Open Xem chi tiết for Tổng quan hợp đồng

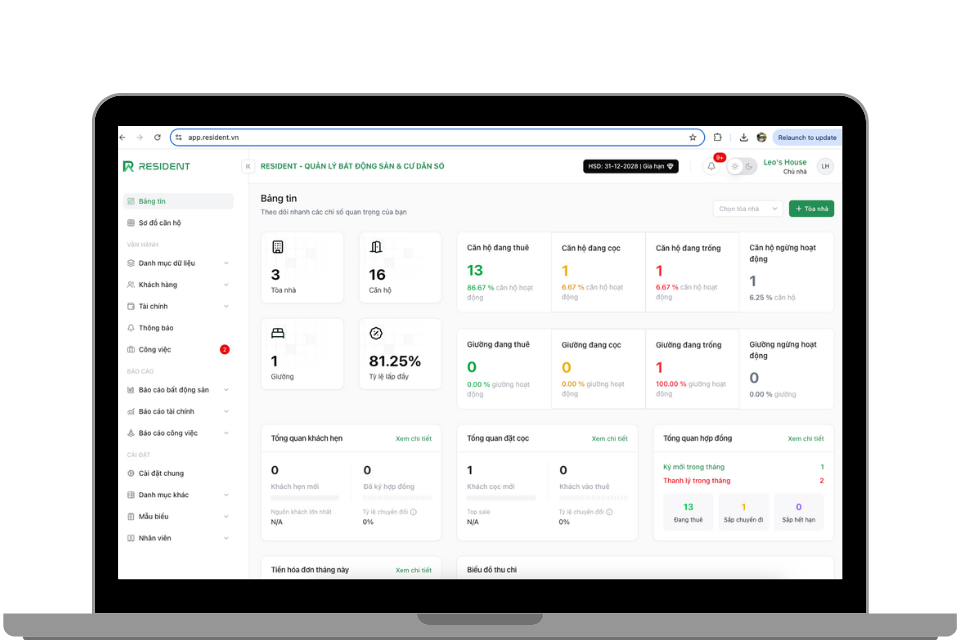click(805, 438)
